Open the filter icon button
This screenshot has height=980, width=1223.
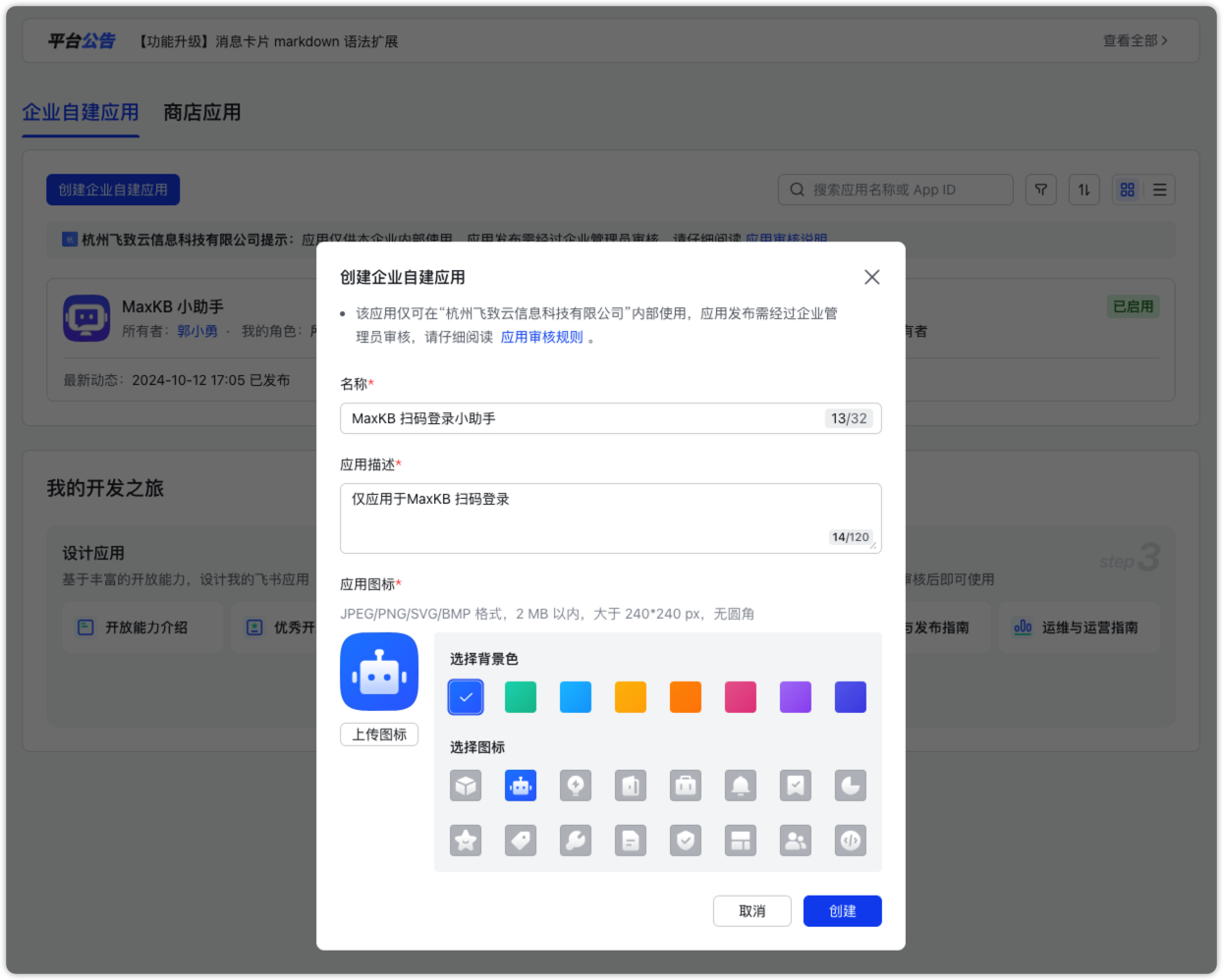(1041, 190)
